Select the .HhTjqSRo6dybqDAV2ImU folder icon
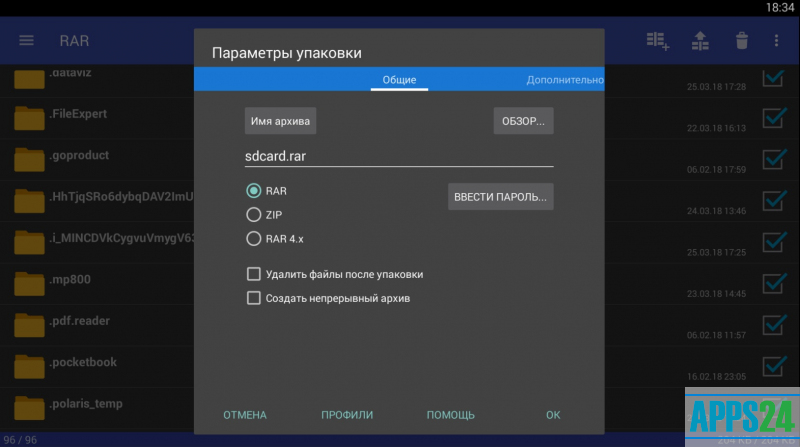Image resolution: width=800 pixels, height=447 pixels. click(29, 201)
